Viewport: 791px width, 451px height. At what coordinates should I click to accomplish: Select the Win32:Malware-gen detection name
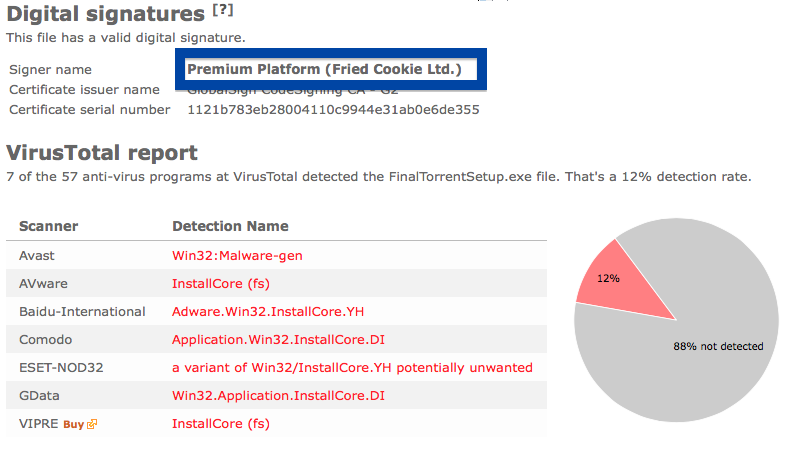237,256
